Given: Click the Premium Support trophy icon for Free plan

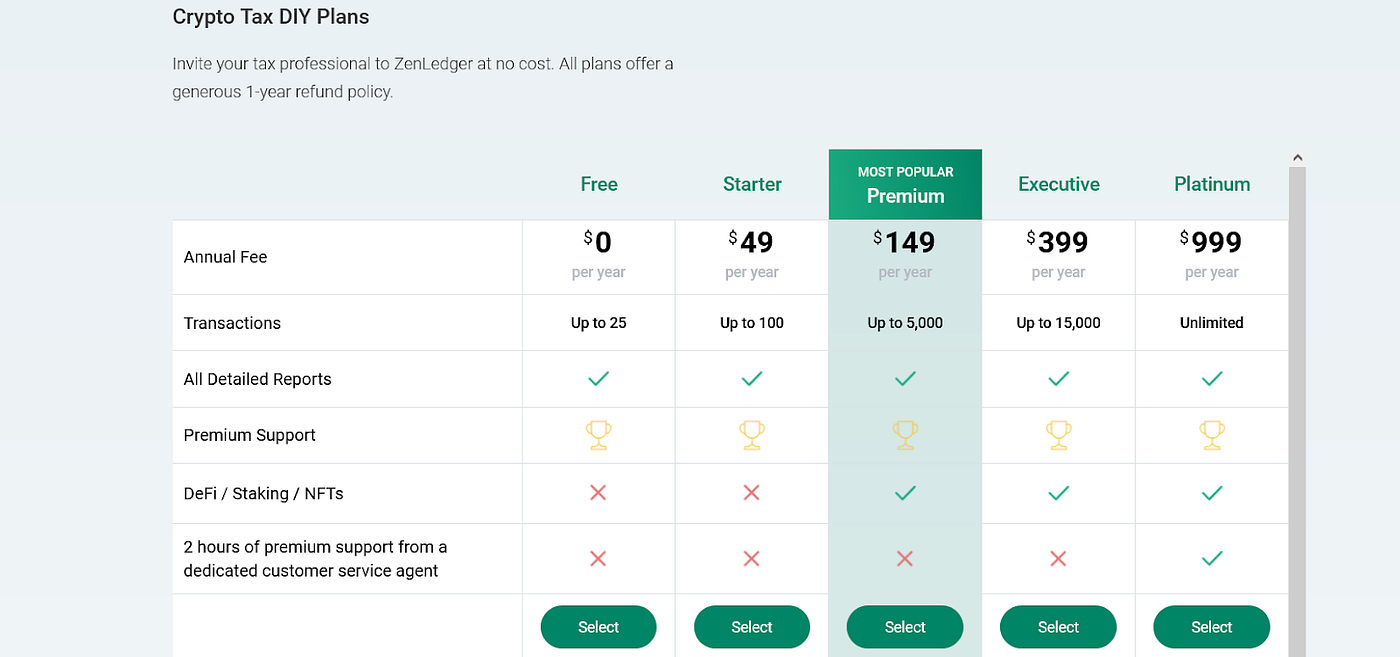Looking at the screenshot, I should (x=598, y=435).
